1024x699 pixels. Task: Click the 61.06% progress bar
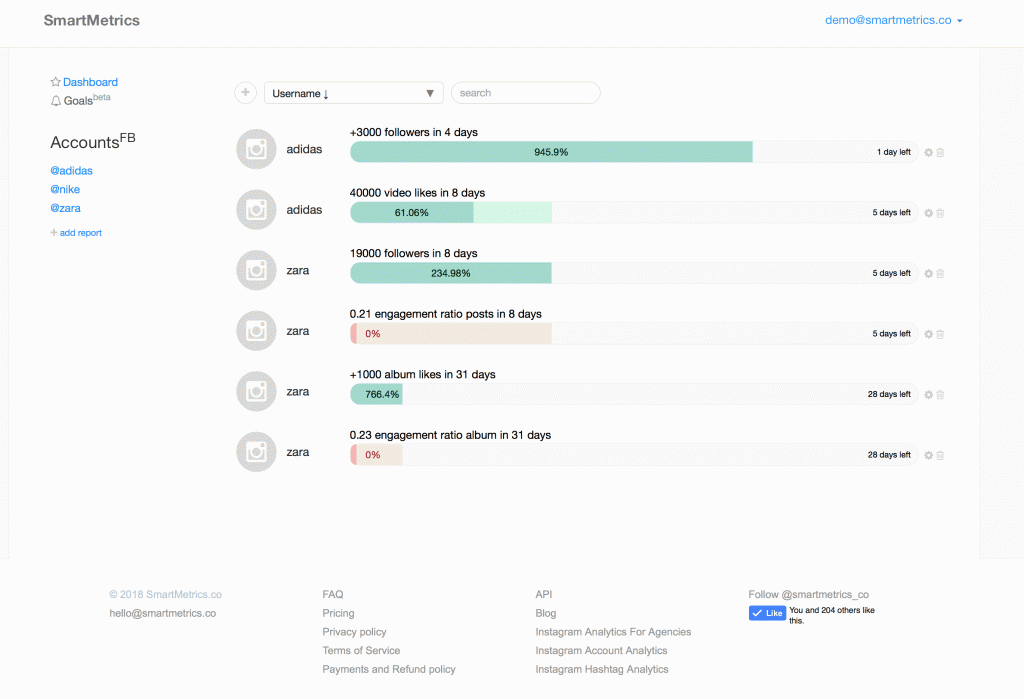[x=411, y=213]
